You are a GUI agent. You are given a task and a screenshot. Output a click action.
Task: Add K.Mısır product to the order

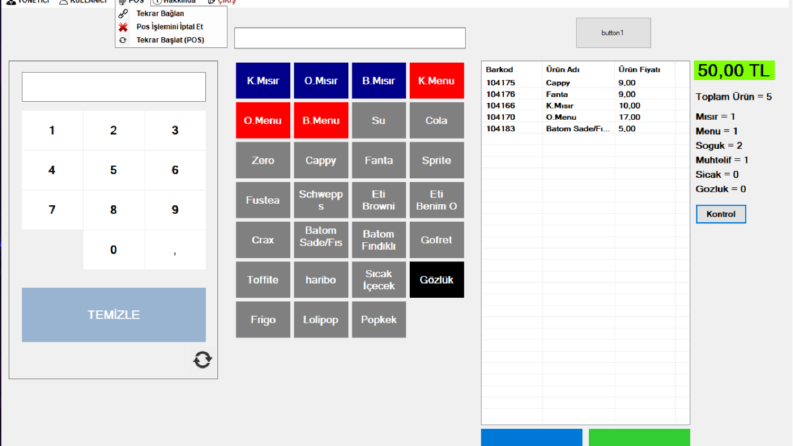pos(263,80)
